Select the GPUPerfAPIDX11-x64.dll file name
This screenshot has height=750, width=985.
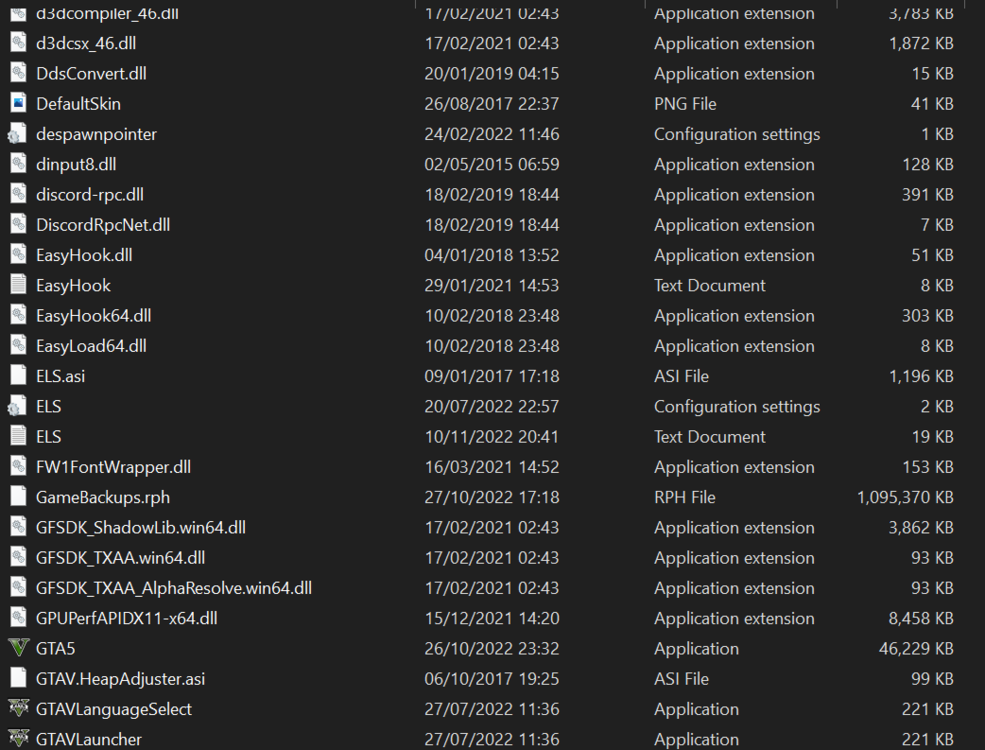tap(127, 618)
